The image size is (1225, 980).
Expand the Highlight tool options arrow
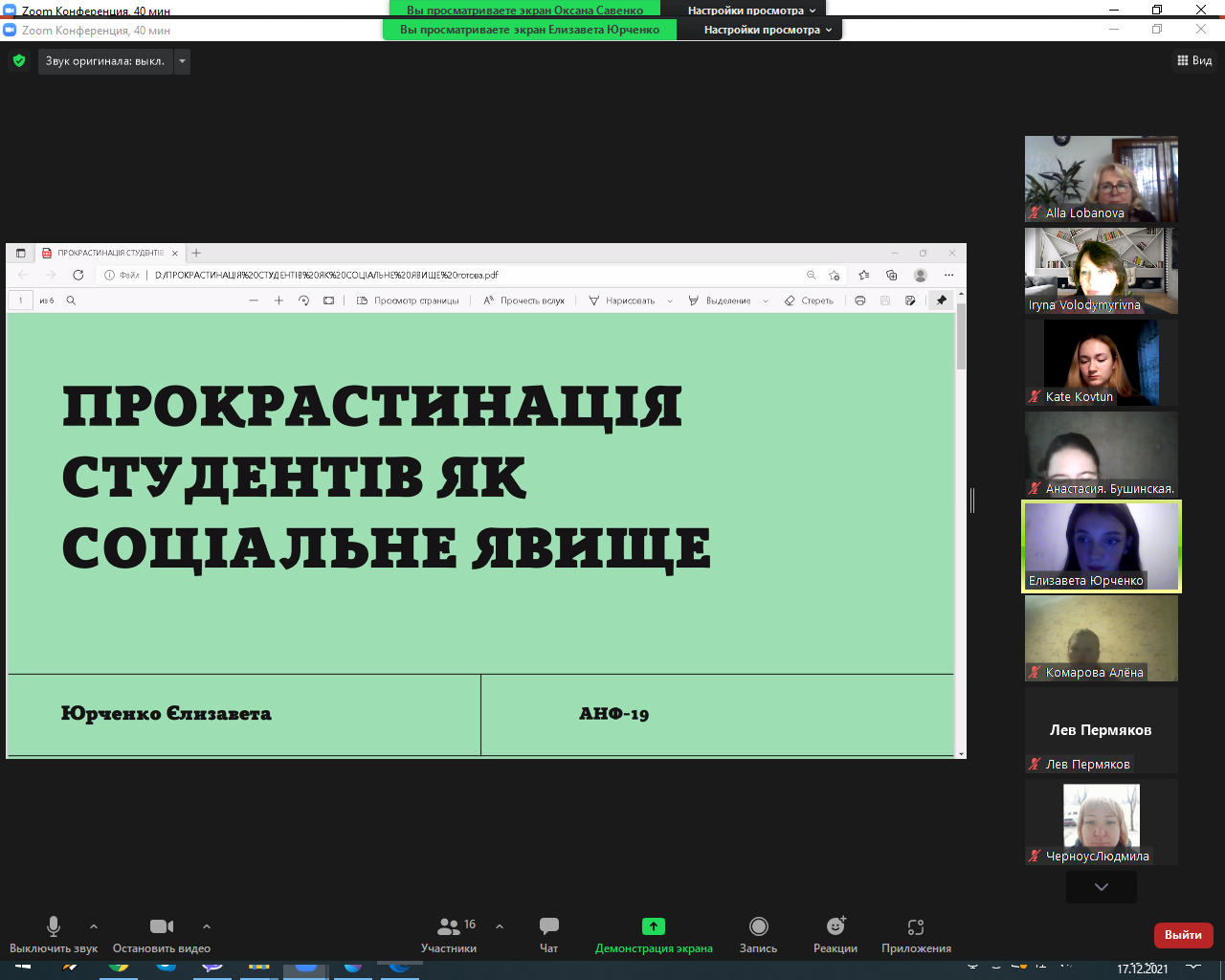[766, 301]
